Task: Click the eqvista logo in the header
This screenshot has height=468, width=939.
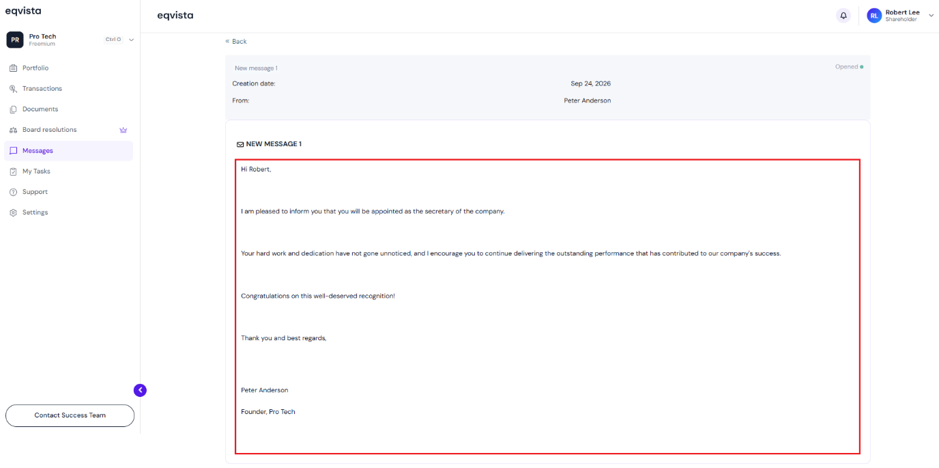Action: pos(175,16)
